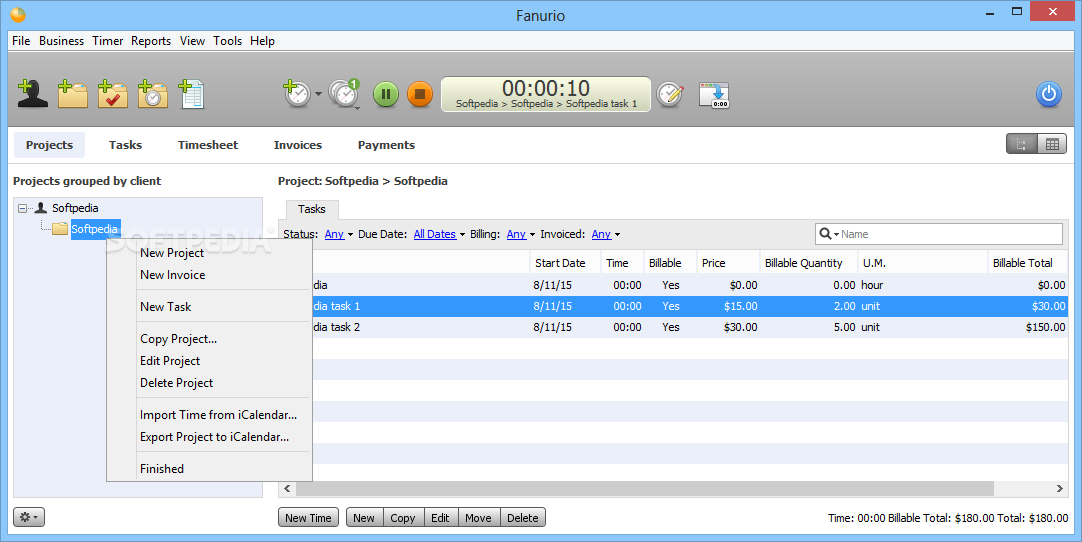The width and height of the screenshot is (1082, 542).
Task: Open the Invoiced filter Any dropdown
Action: [x=606, y=234]
